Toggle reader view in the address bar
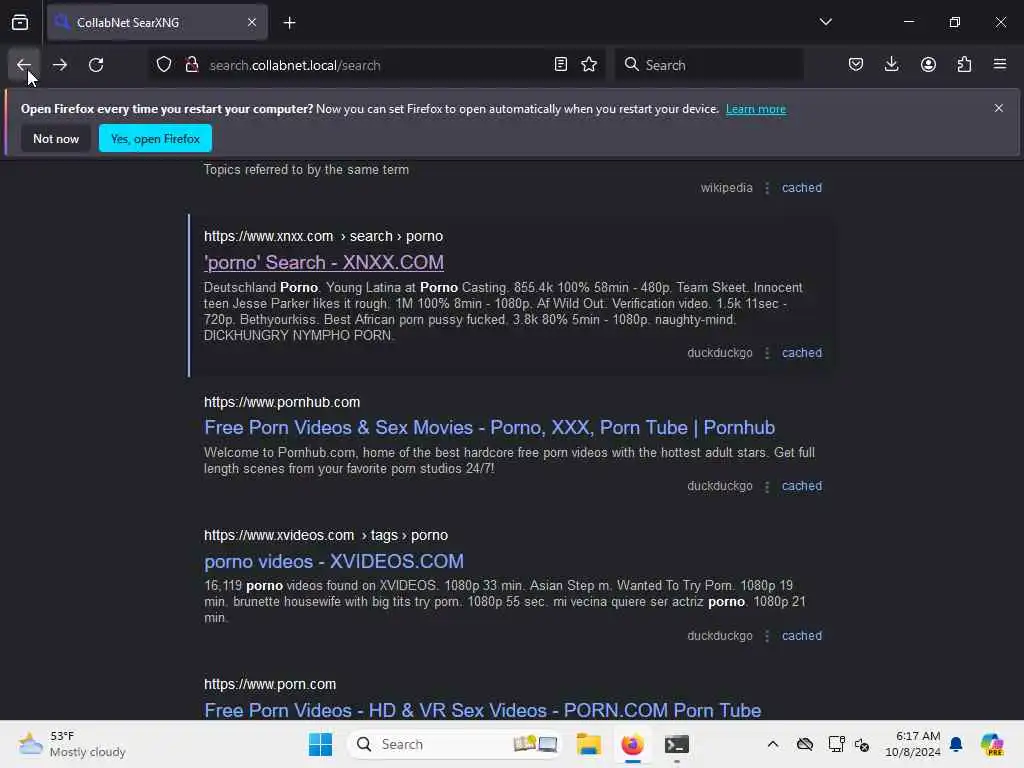This screenshot has height=768, width=1024. 560,65
